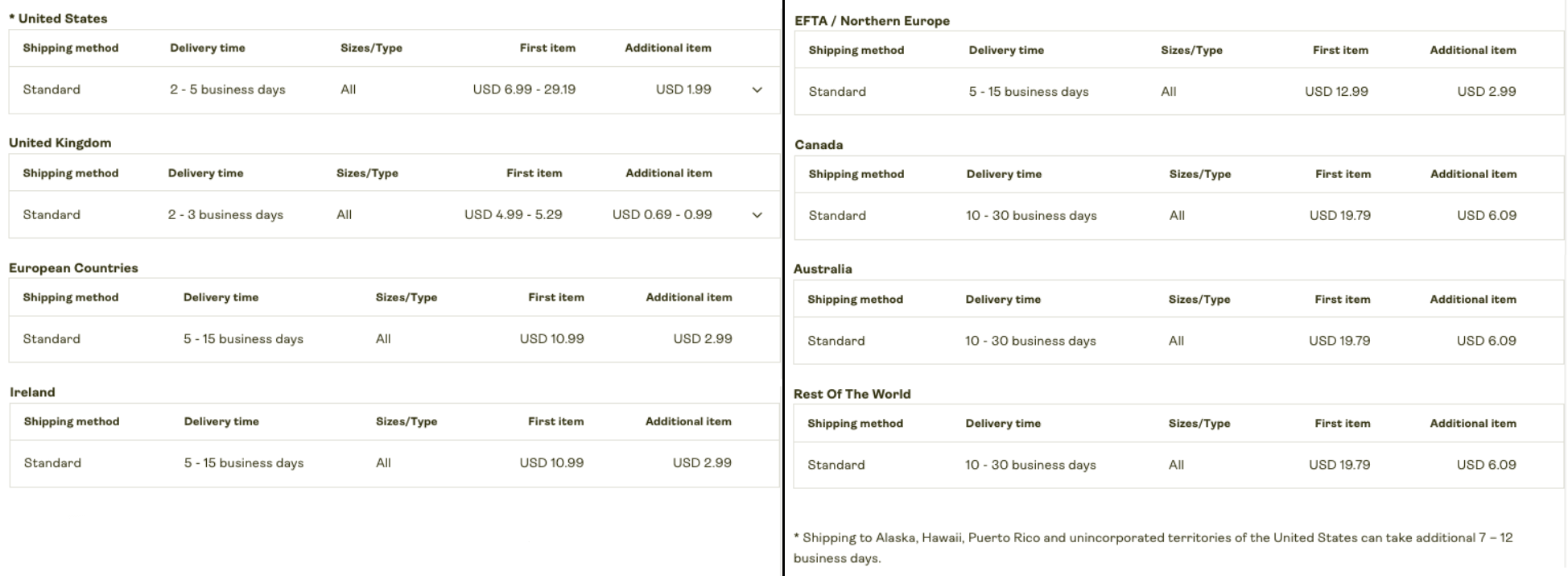Select the First item column header for Australia
Image resolution: width=1568 pixels, height=576 pixels.
(1341, 299)
